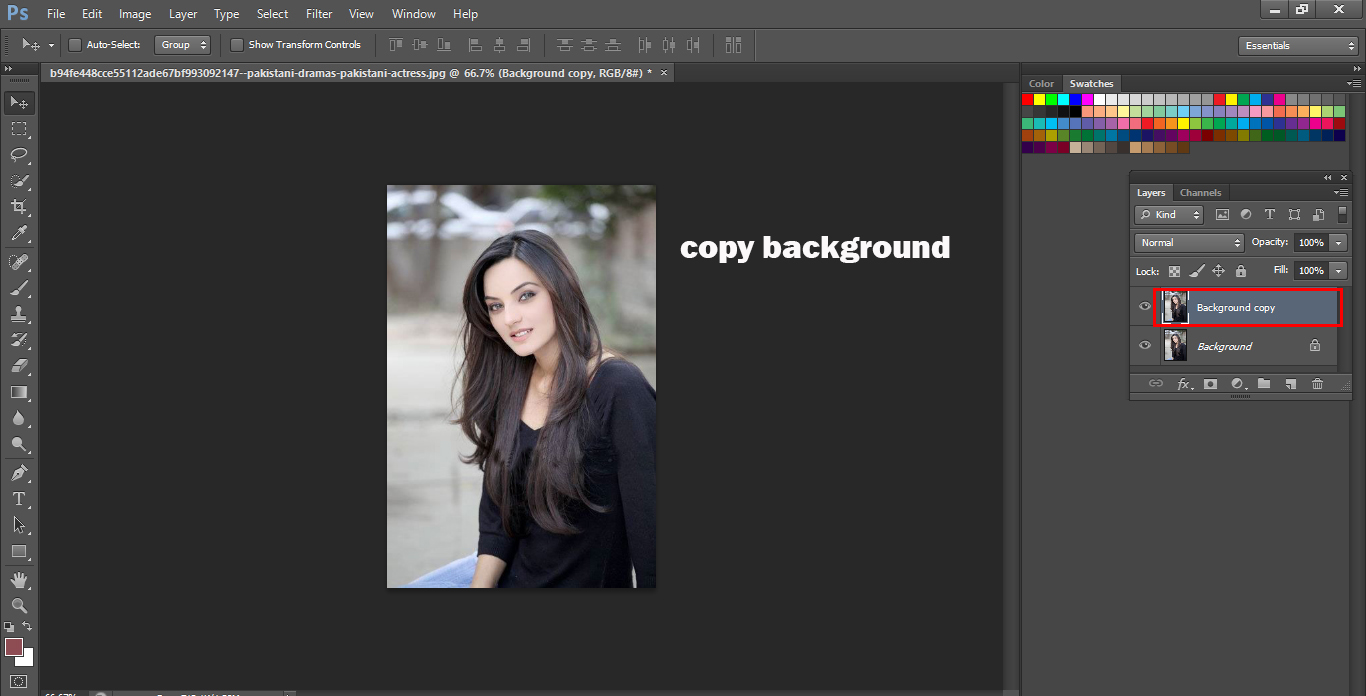
Task: Pick a red swatch in the Swatches panel
Action: coord(1026,99)
